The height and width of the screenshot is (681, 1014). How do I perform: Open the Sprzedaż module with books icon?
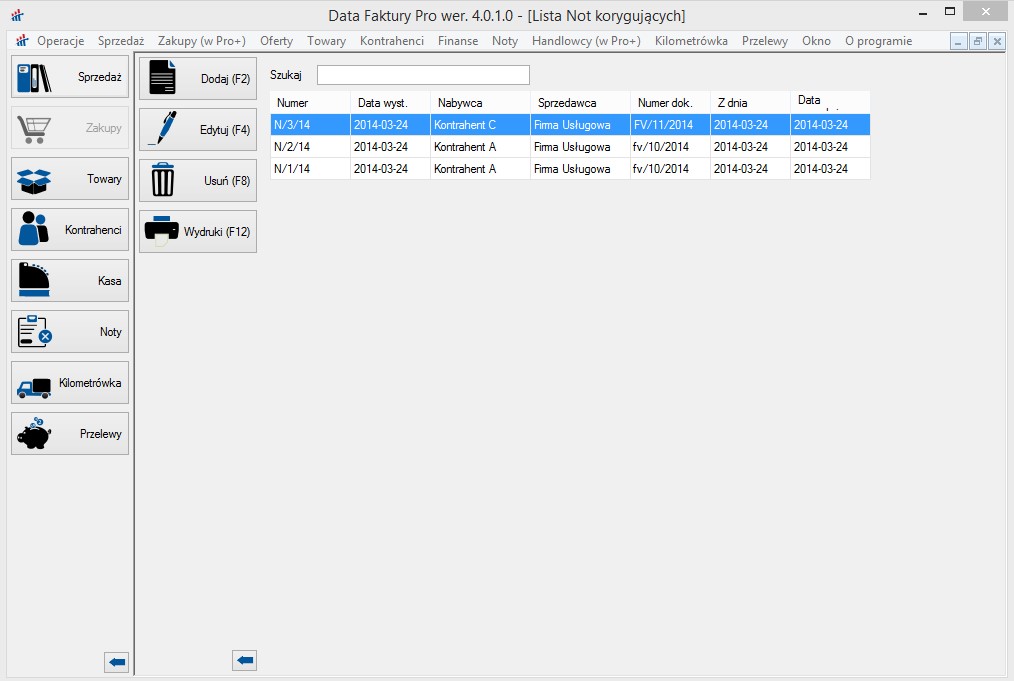click(70, 77)
